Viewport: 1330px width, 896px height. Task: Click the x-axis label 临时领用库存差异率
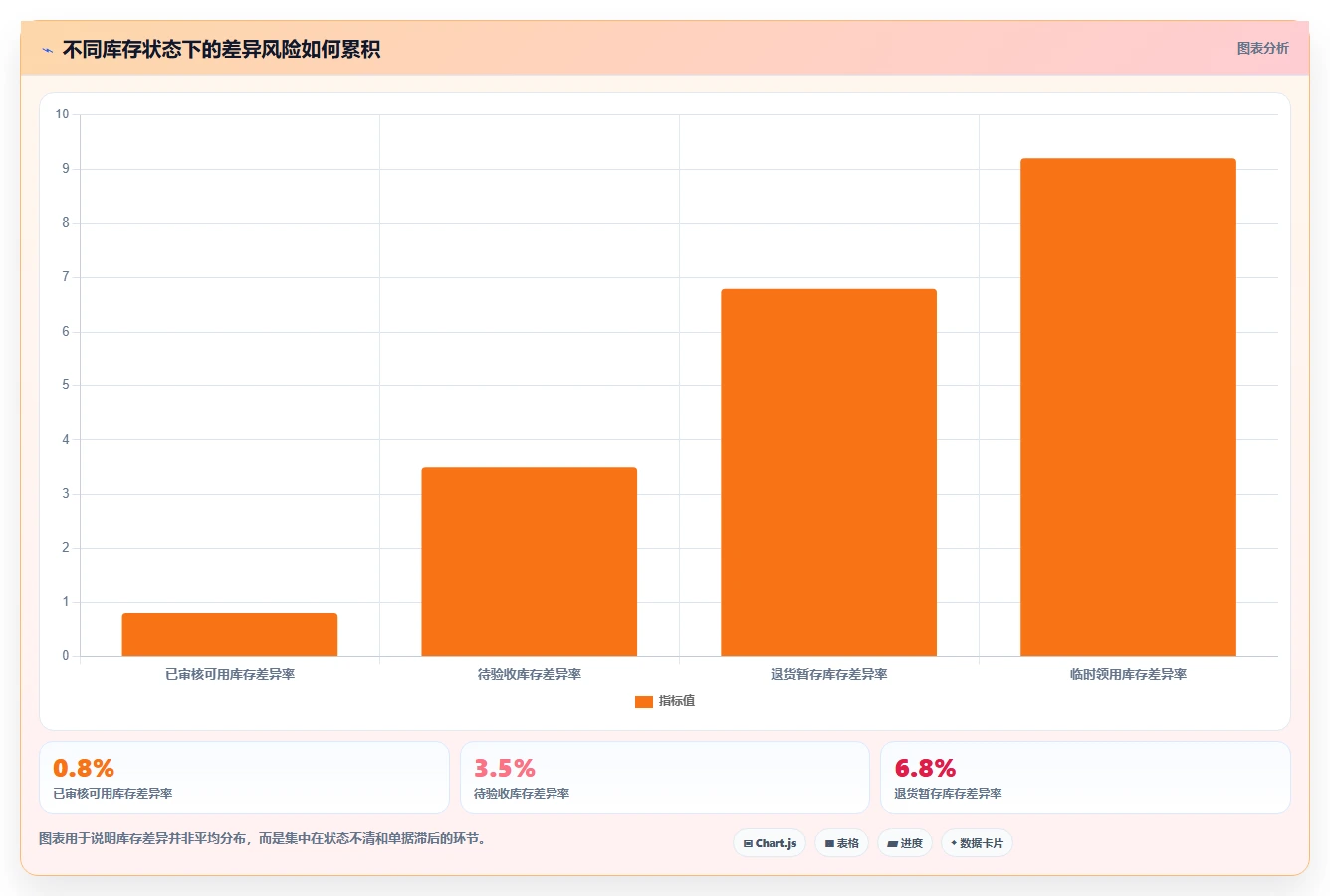pyautogui.click(x=1128, y=675)
